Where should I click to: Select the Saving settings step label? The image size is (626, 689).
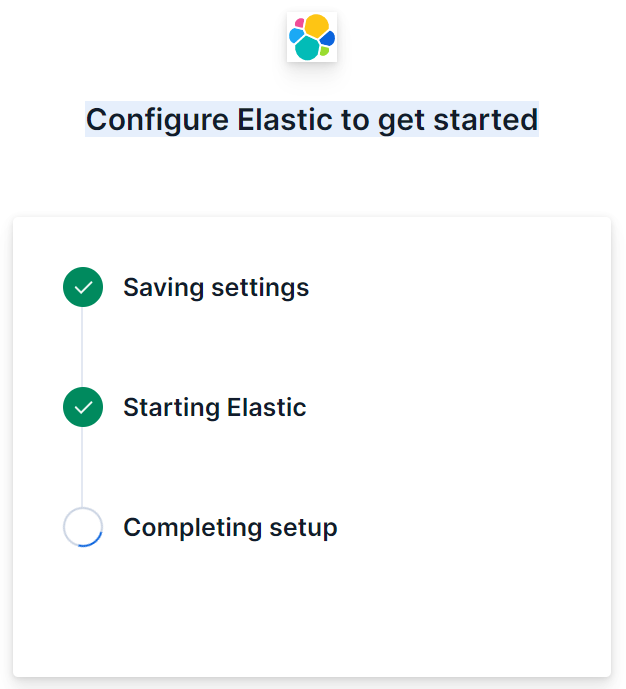(x=216, y=288)
